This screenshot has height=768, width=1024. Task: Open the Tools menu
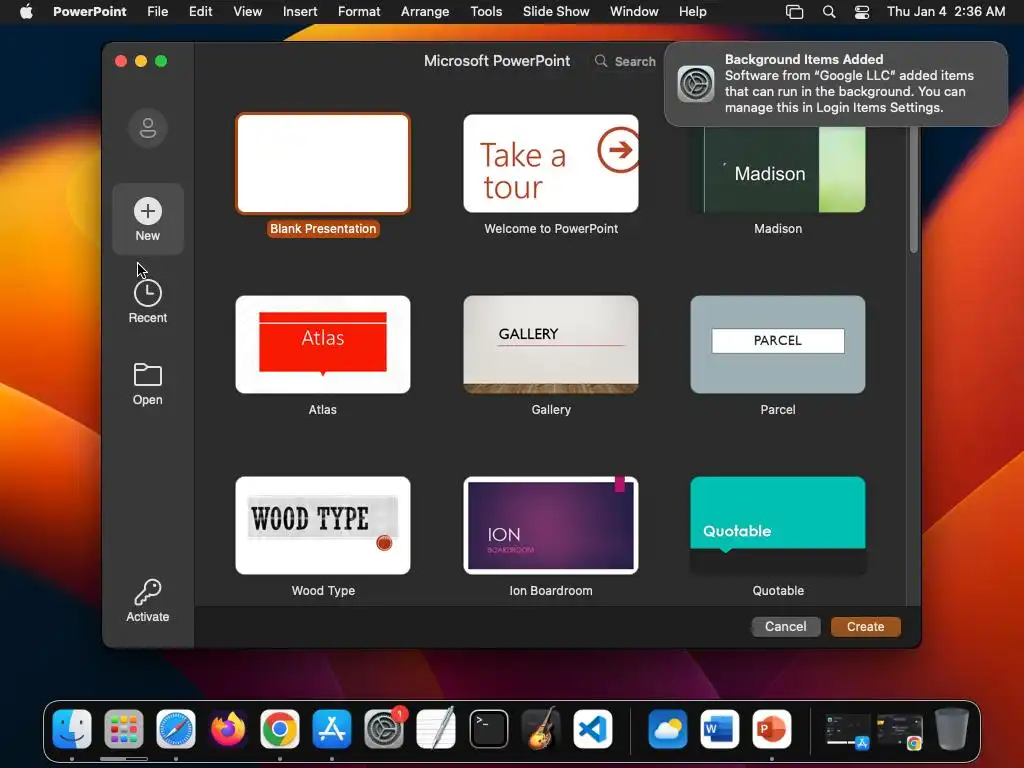(x=487, y=12)
